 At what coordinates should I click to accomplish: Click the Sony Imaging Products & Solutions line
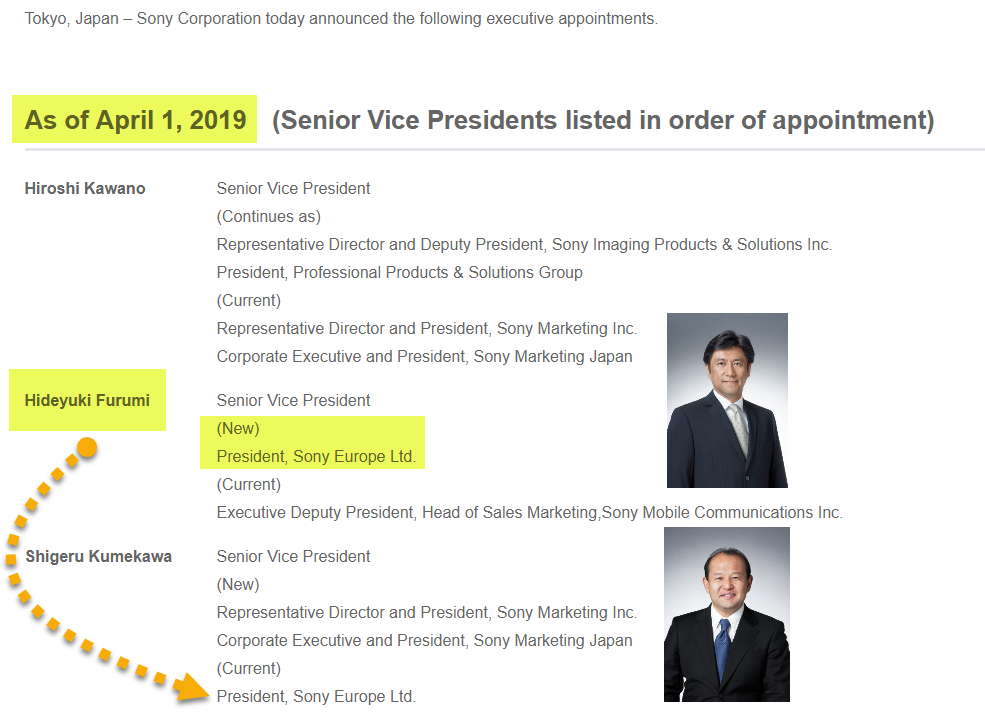pos(524,244)
